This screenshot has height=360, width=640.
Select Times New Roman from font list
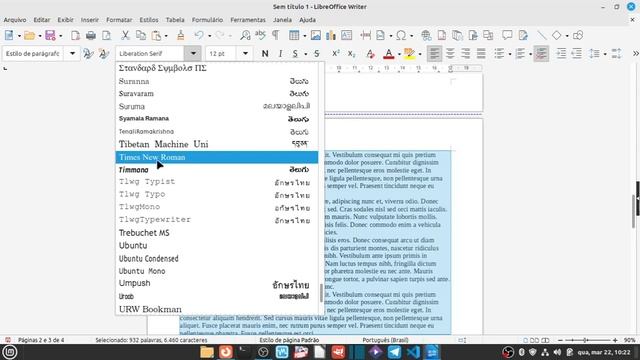217,157
